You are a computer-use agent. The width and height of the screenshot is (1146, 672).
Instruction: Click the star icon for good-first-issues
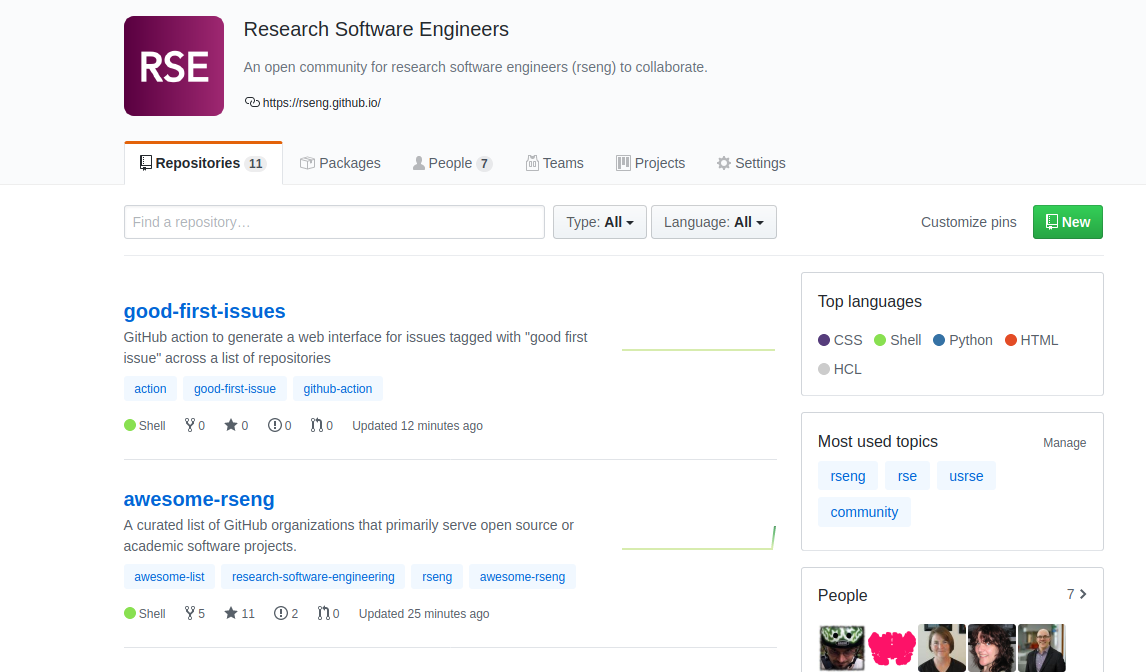(231, 425)
